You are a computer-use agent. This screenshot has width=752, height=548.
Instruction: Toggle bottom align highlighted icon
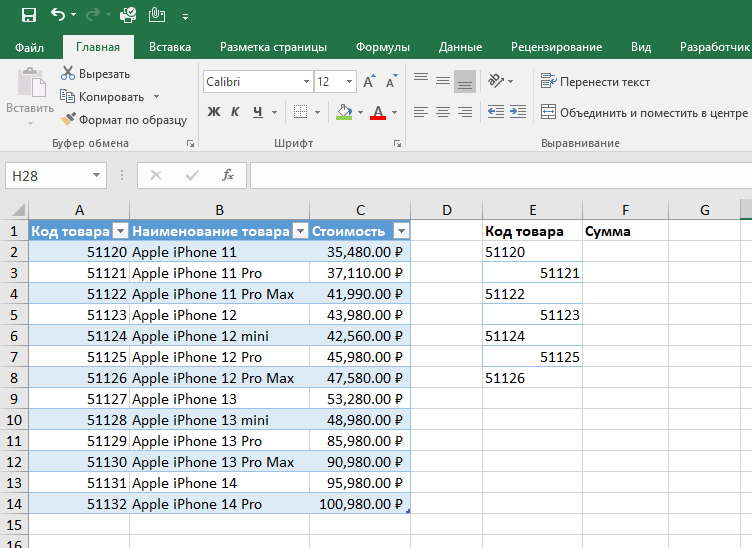(465, 81)
